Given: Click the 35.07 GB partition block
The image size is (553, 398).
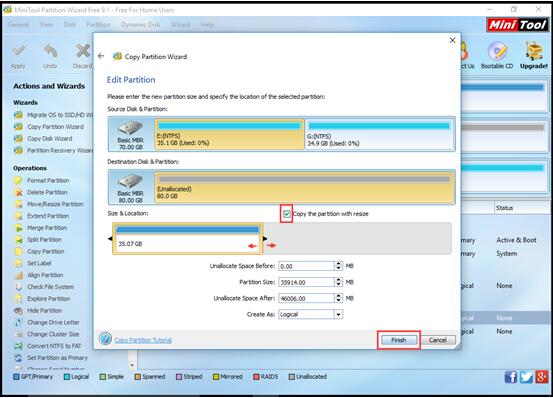Looking at the screenshot, I should click(x=187, y=239).
